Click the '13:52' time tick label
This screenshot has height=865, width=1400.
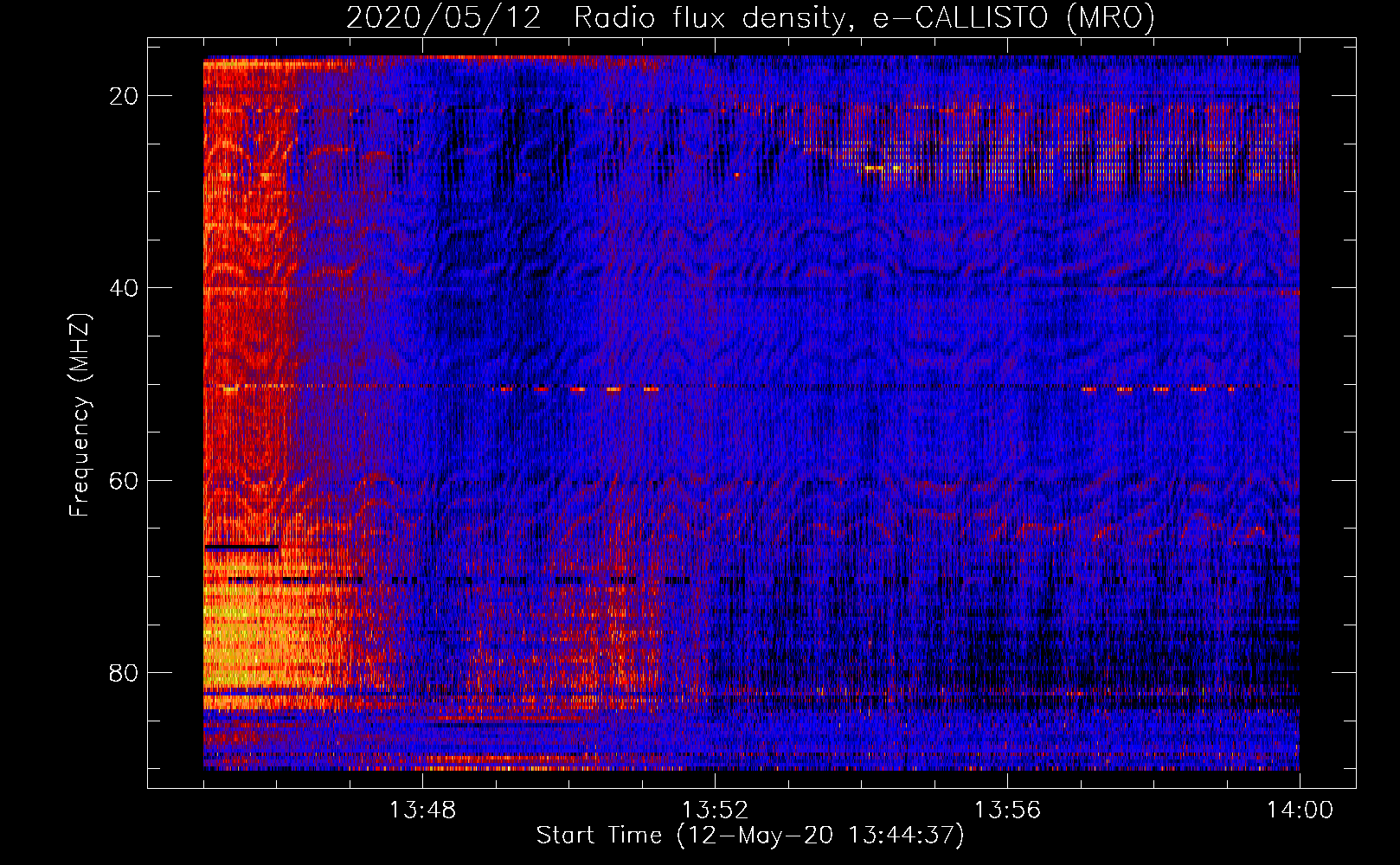[715, 811]
